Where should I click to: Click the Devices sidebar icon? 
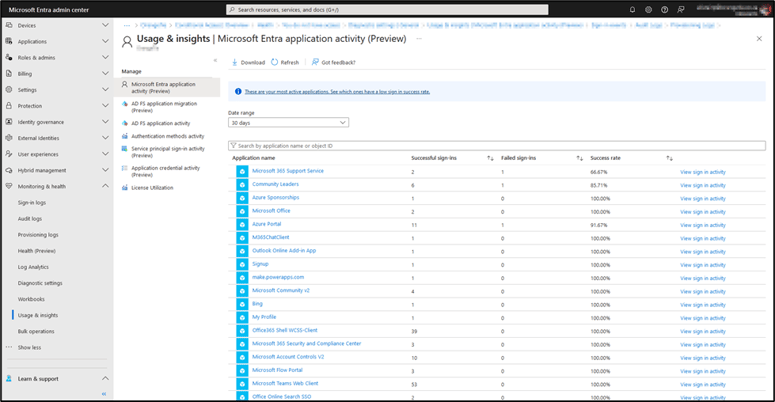[9, 25]
